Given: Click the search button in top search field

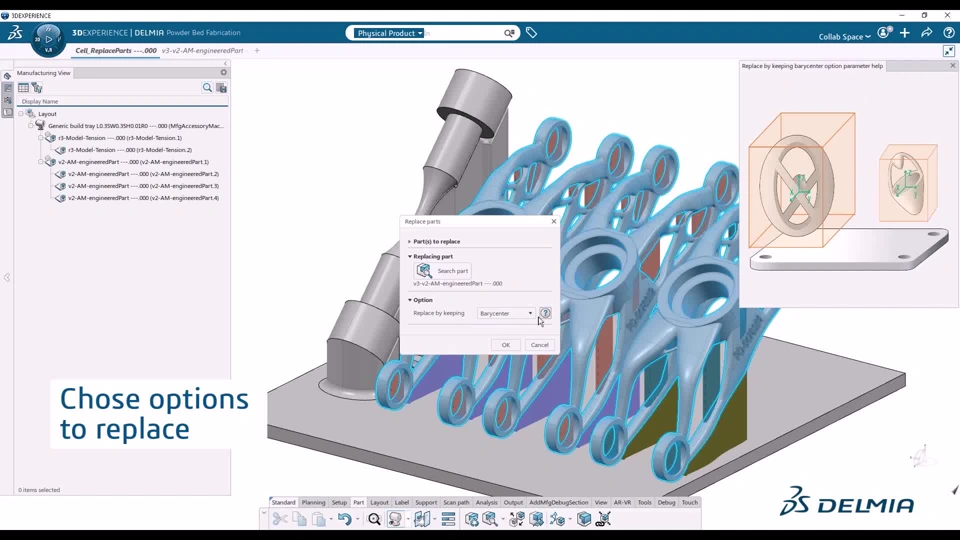Looking at the screenshot, I should [x=509, y=33].
